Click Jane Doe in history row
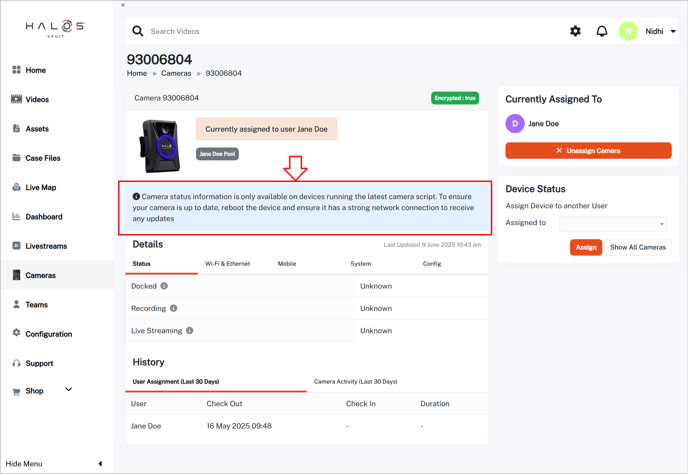This screenshot has height=474, width=688. (146, 426)
